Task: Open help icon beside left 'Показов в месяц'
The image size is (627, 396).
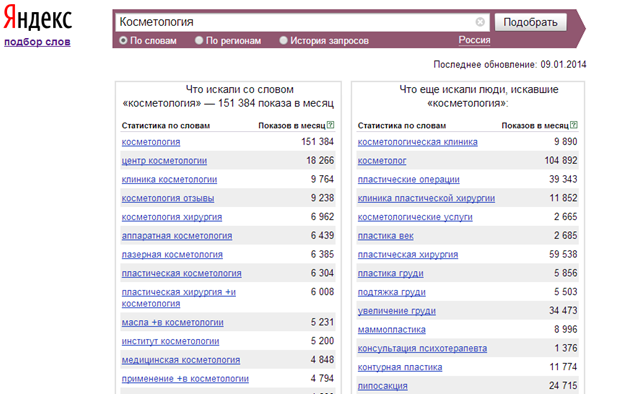Action: (x=330, y=125)
